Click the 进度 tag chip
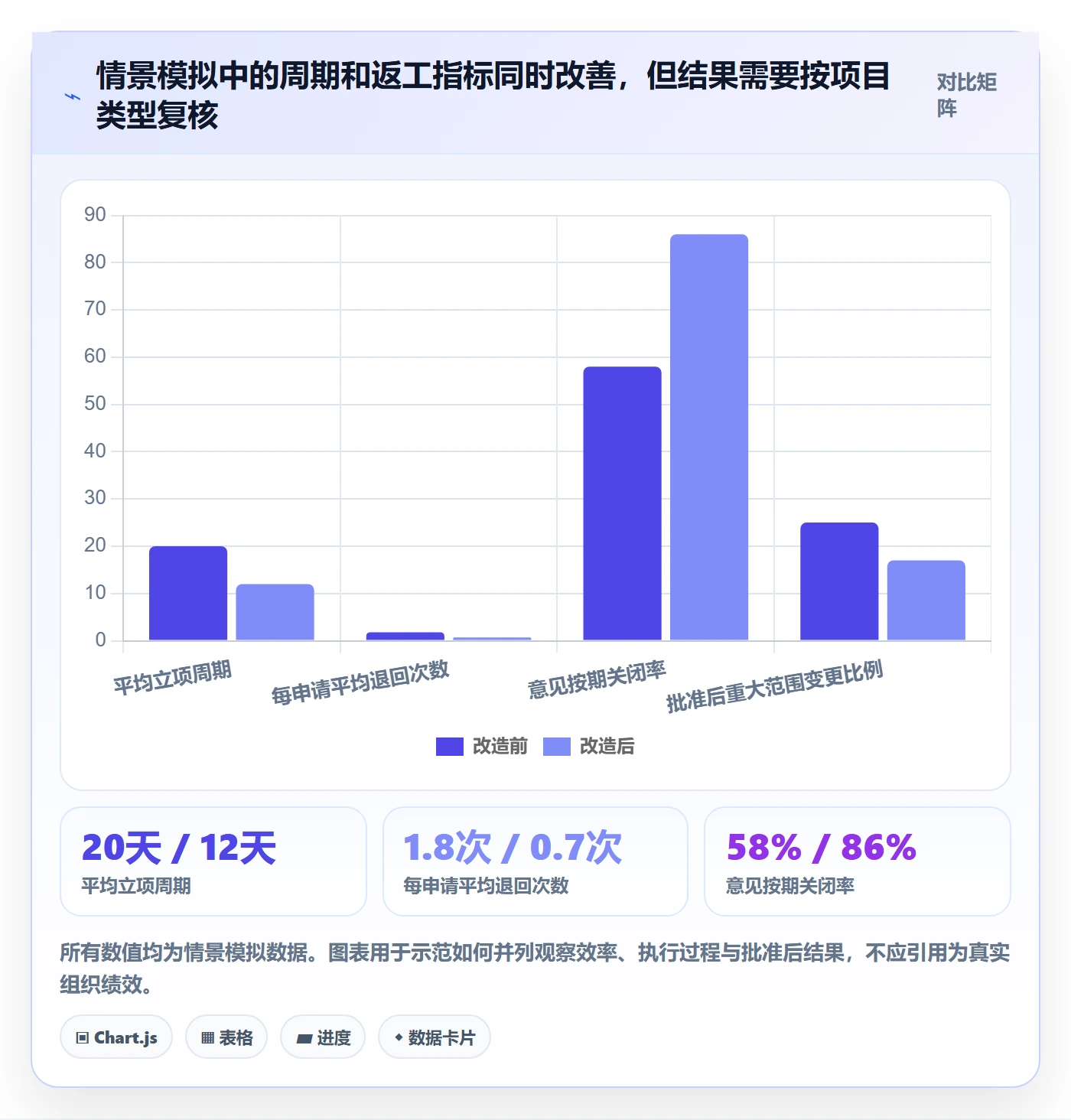 coord(323,1037)
